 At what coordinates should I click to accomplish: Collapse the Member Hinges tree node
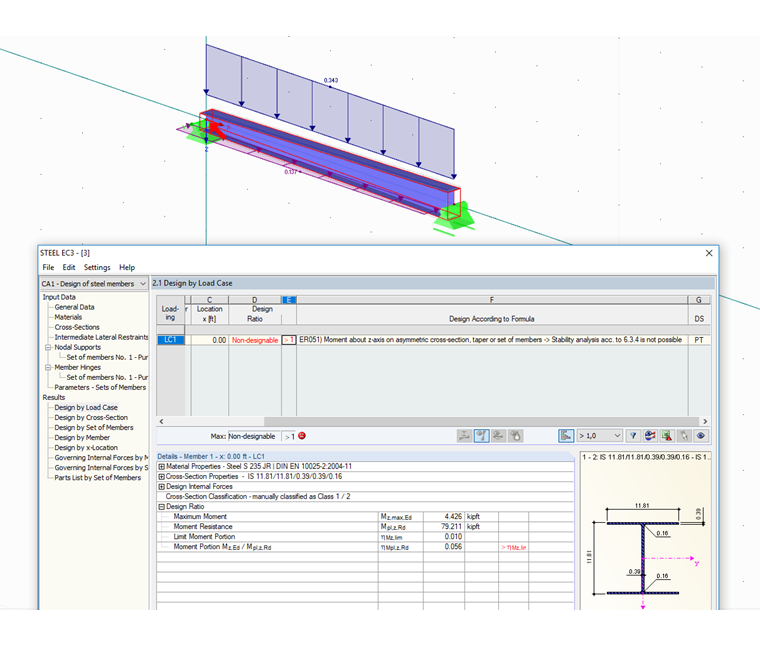point(48,367)
